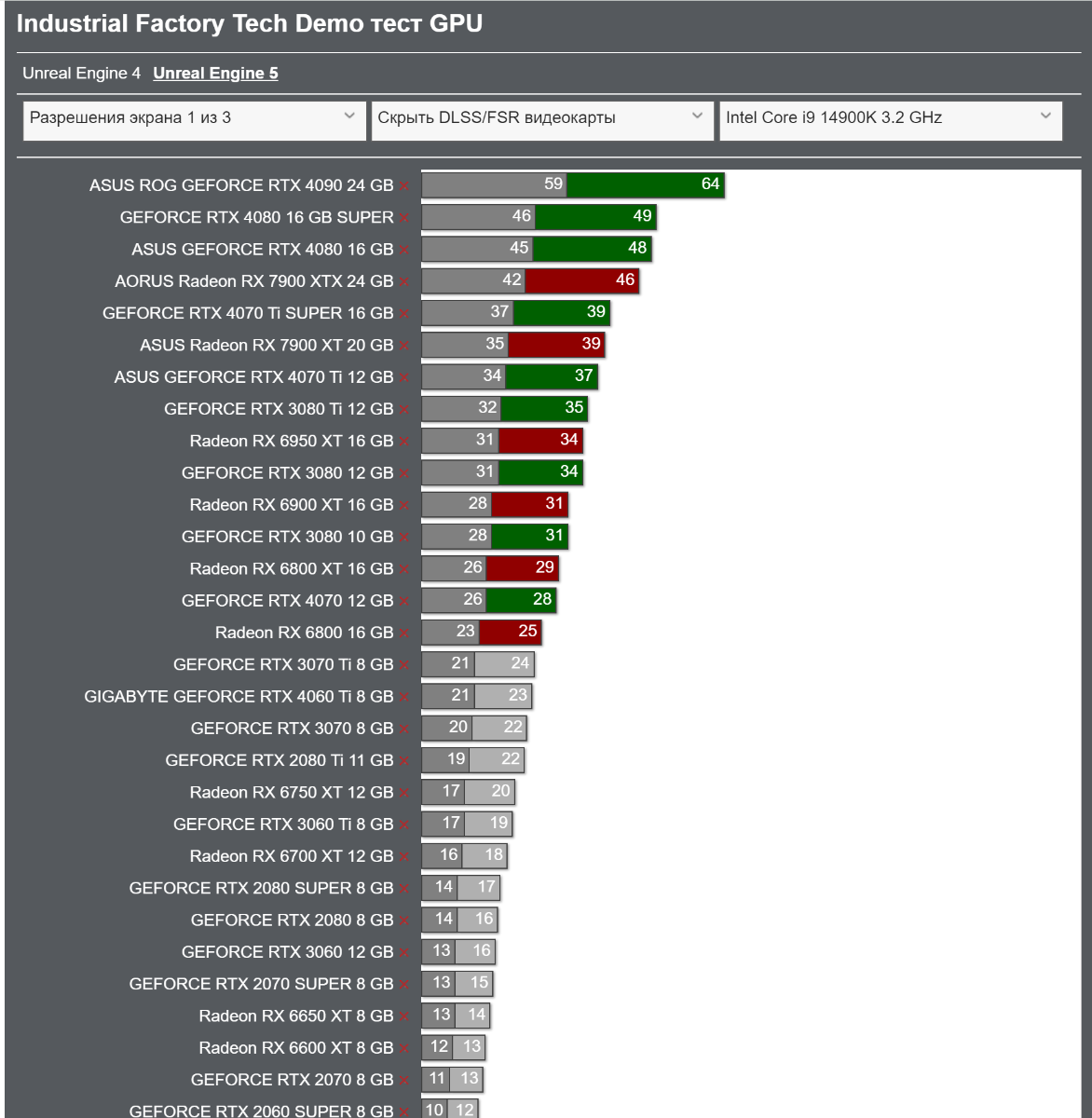Remove RTX 3080 12 GB with its red x
The height and width of the screenshot is (1118, 1092).
(x=405, y=474)
